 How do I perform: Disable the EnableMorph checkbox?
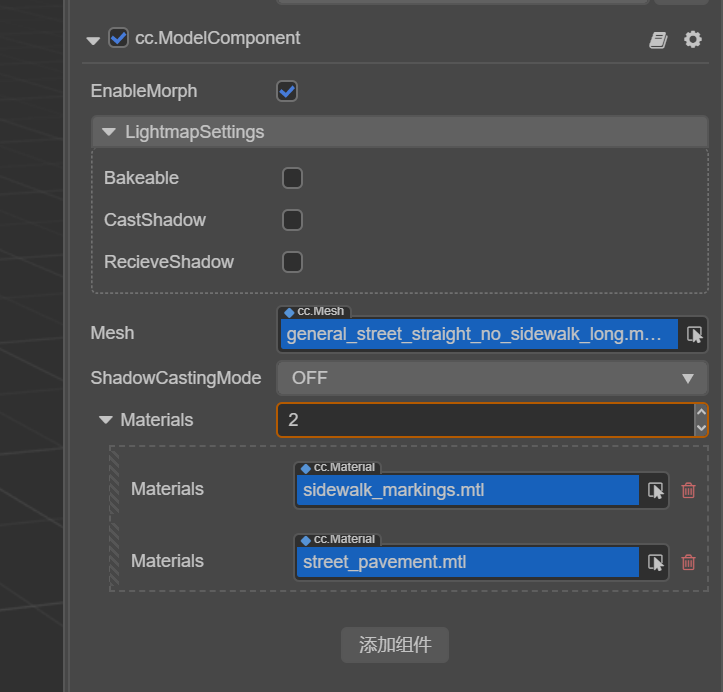(x=287, y=91)
